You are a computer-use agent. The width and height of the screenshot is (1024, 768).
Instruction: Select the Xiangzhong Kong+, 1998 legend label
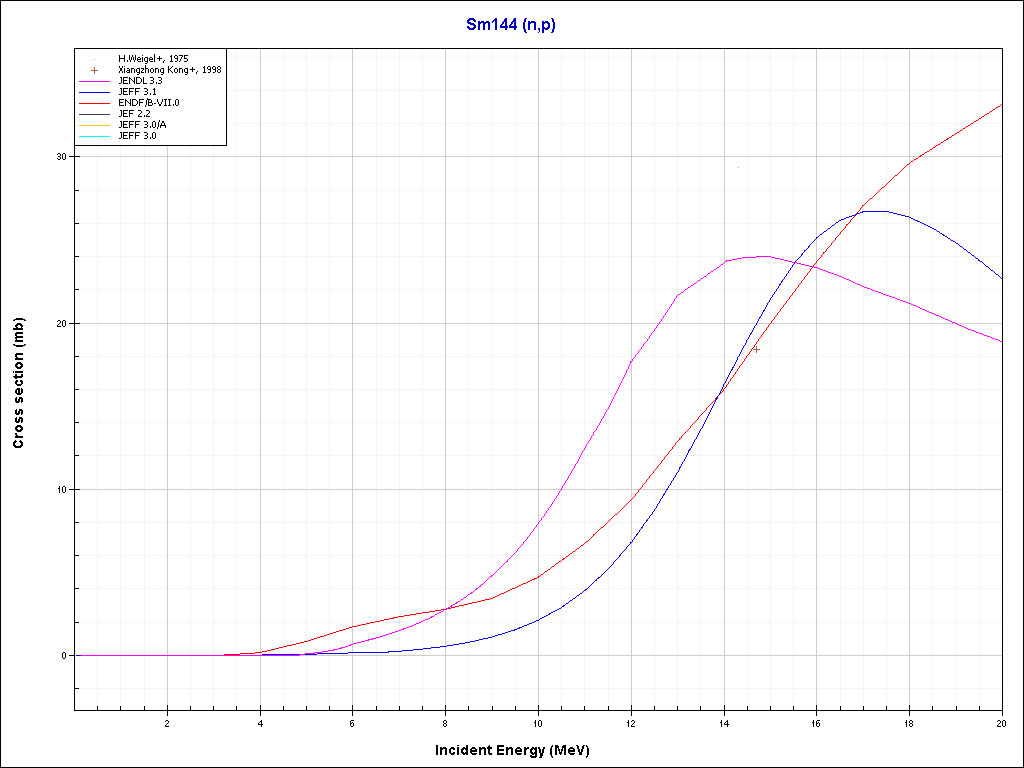[169, 70]
